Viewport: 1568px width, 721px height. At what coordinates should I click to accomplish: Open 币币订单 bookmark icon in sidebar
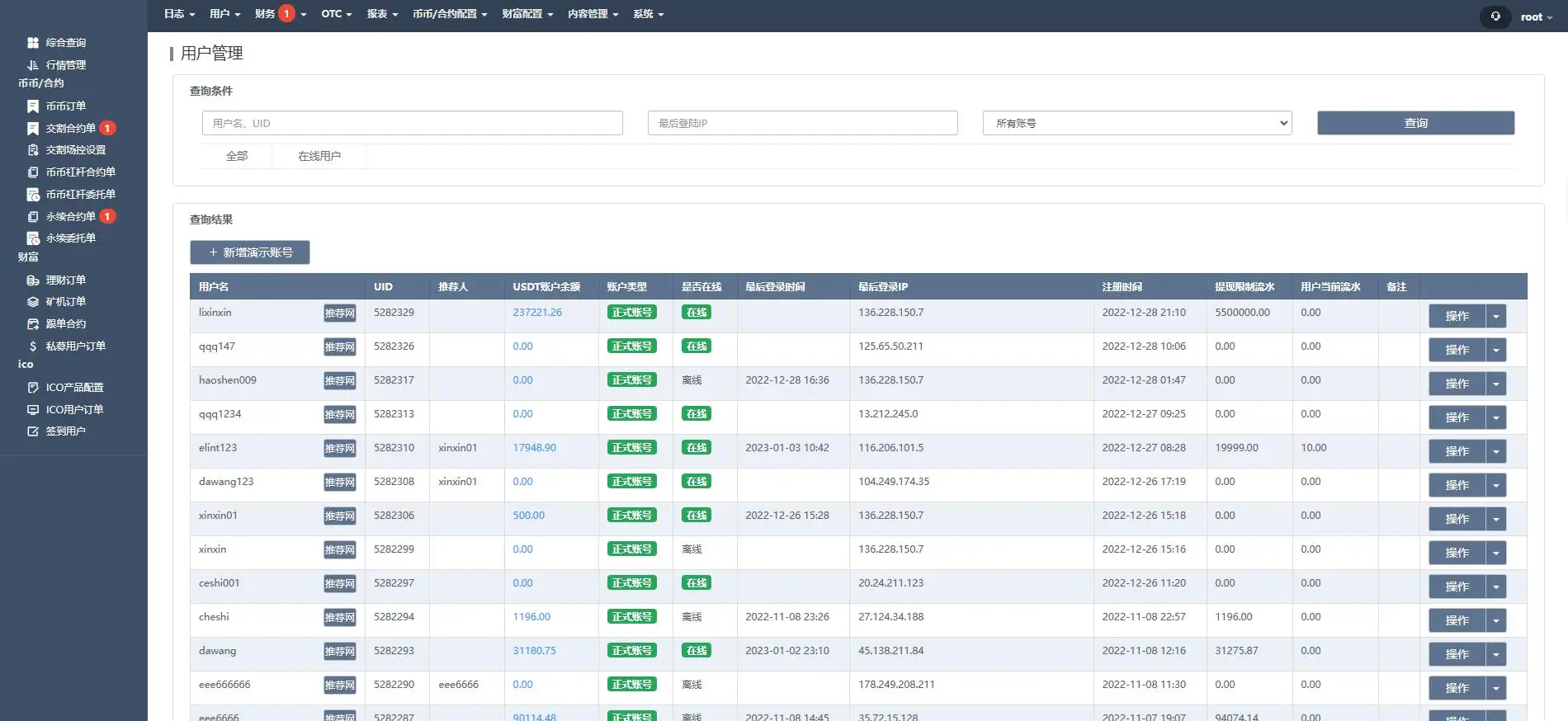pyautogui.click(x=33, y=106)
